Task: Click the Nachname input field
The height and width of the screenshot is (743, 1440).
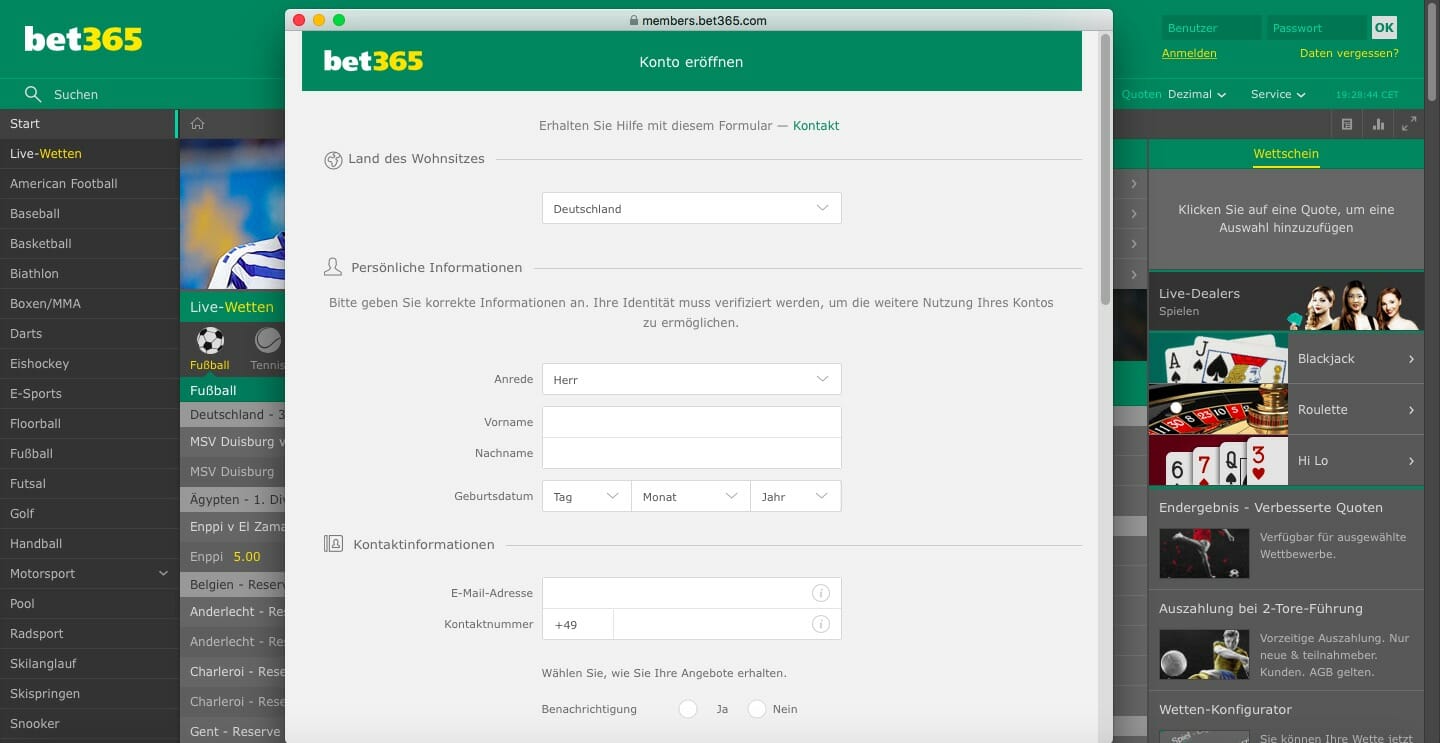Action: pos(691,453)
